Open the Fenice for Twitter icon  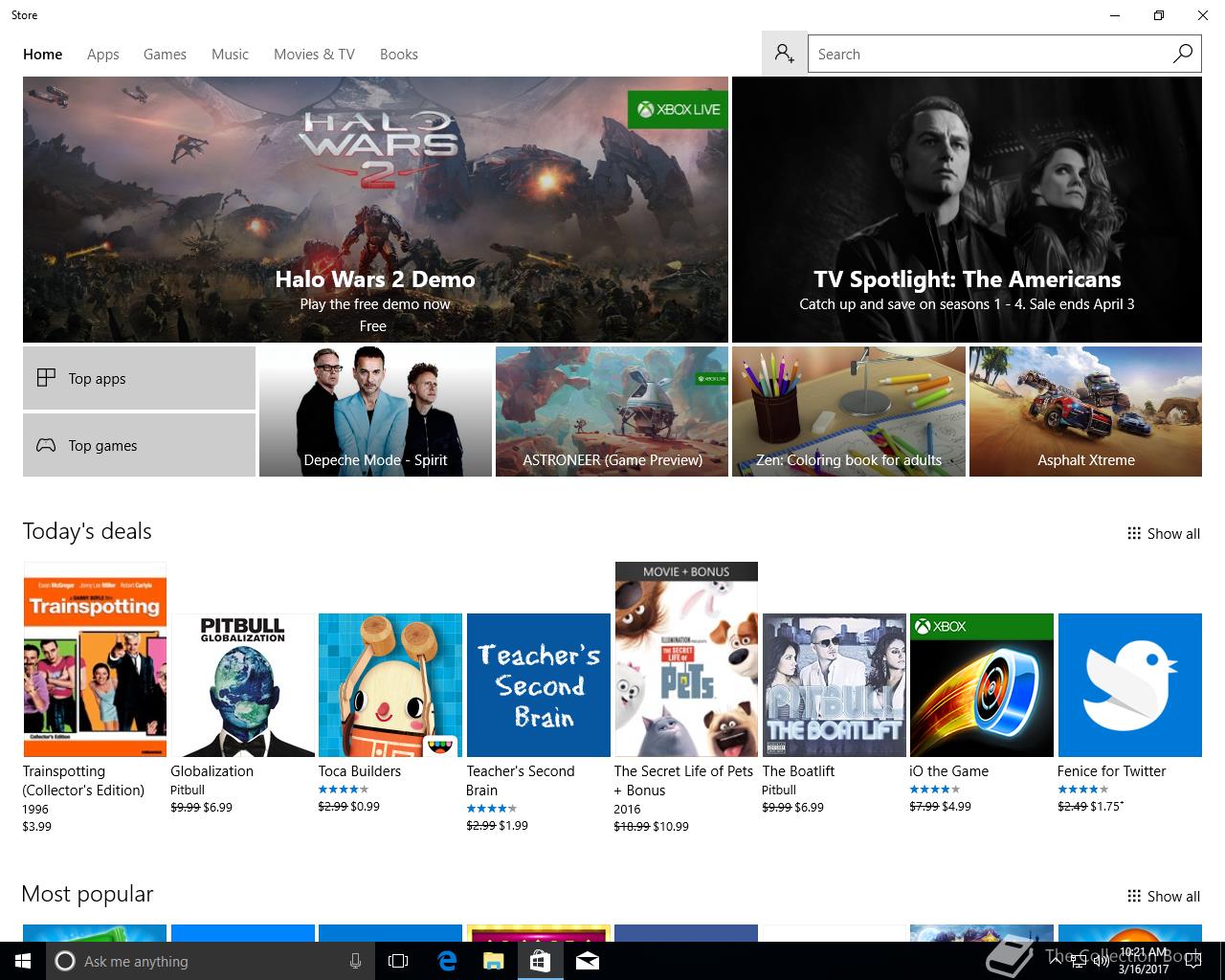click(1130, 685)
